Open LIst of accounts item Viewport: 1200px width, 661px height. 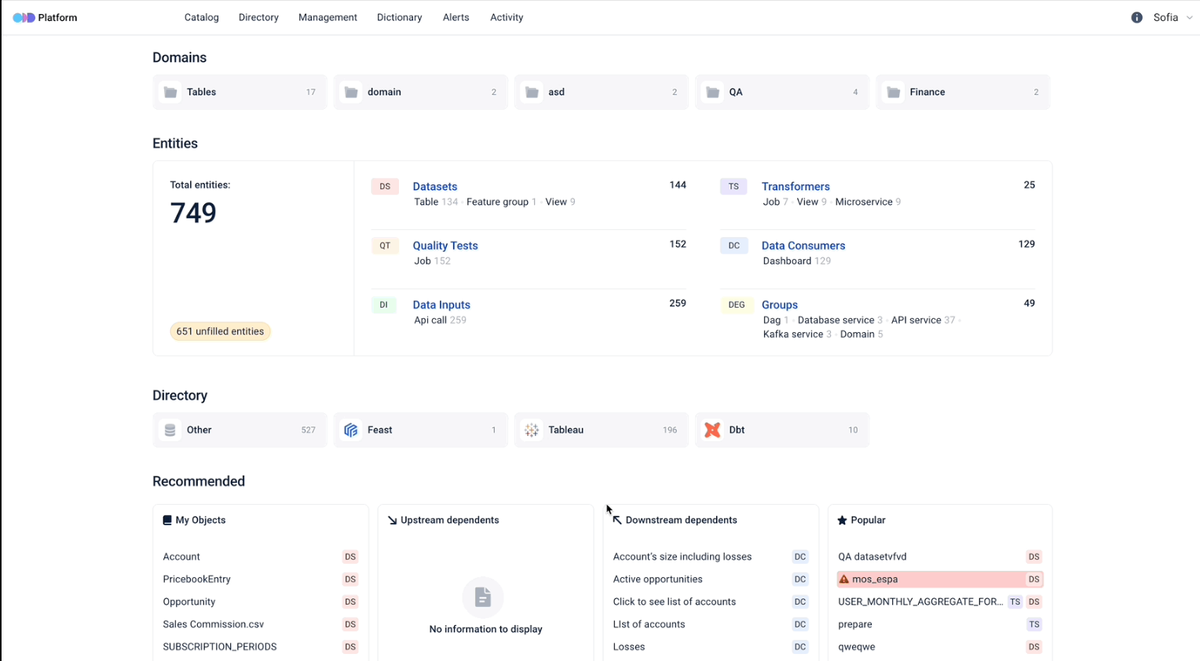[649, 624]
